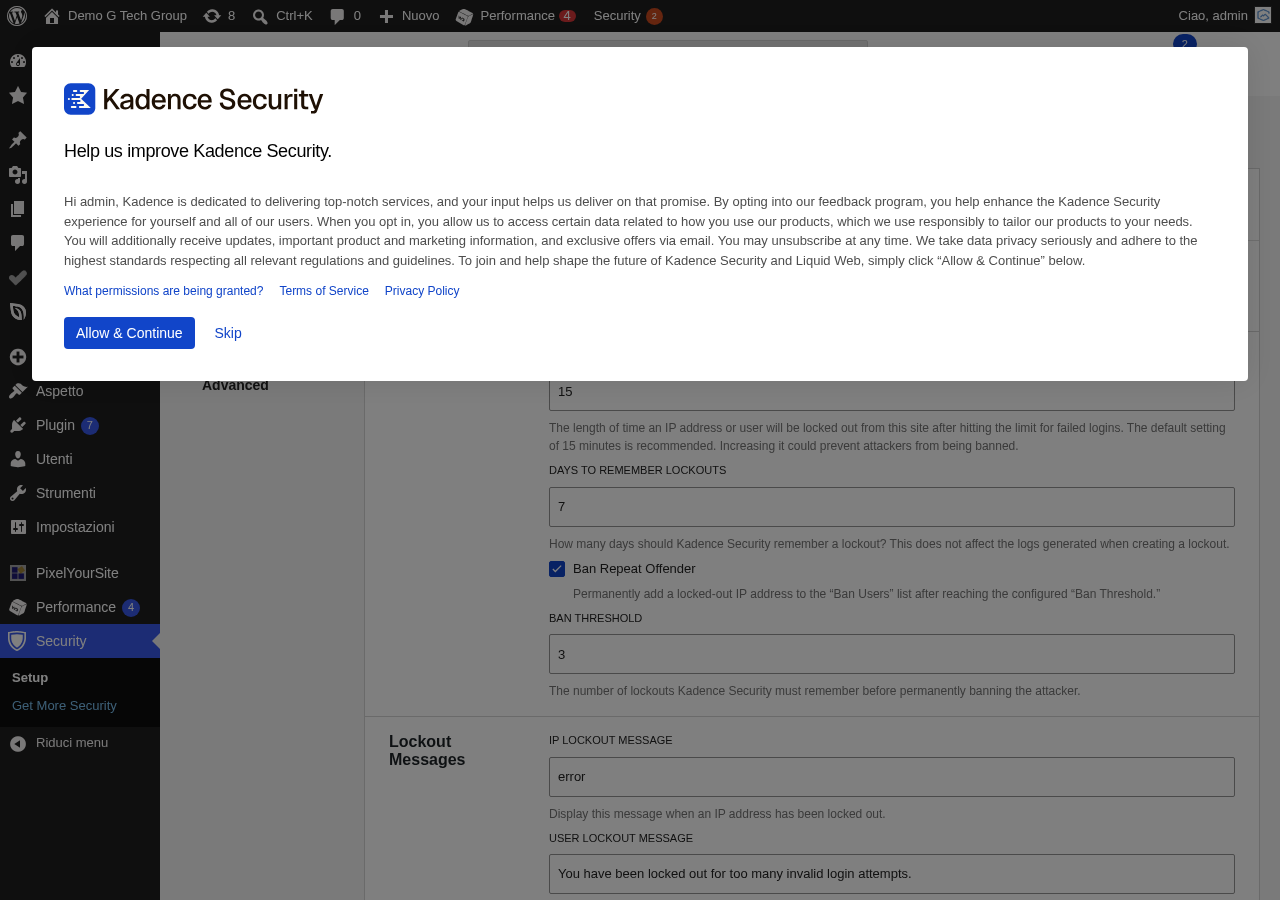
Task: Open Plugin menu label
Action: click(55, 425)
